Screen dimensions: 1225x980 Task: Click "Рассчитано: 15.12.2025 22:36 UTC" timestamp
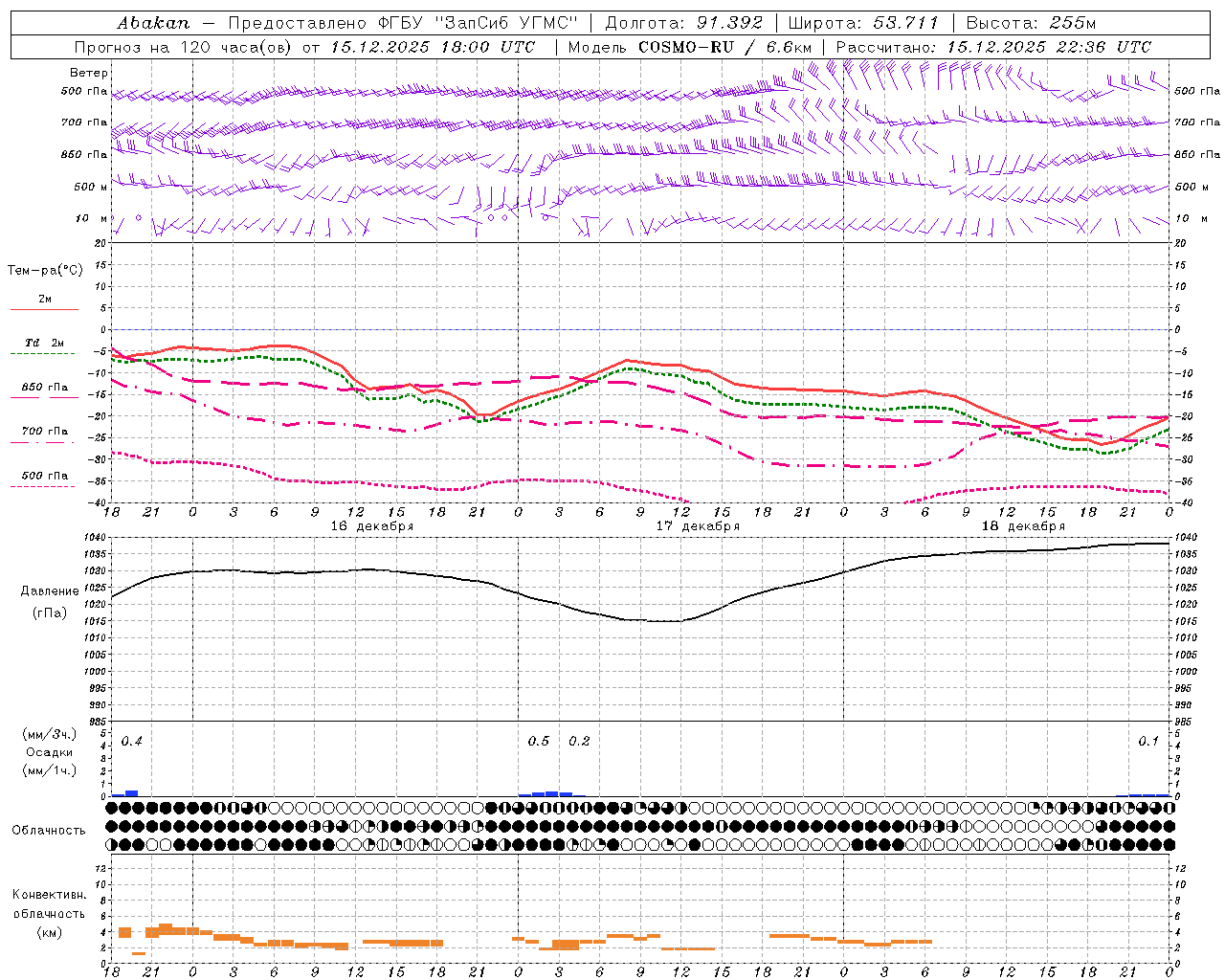point(993,47)
